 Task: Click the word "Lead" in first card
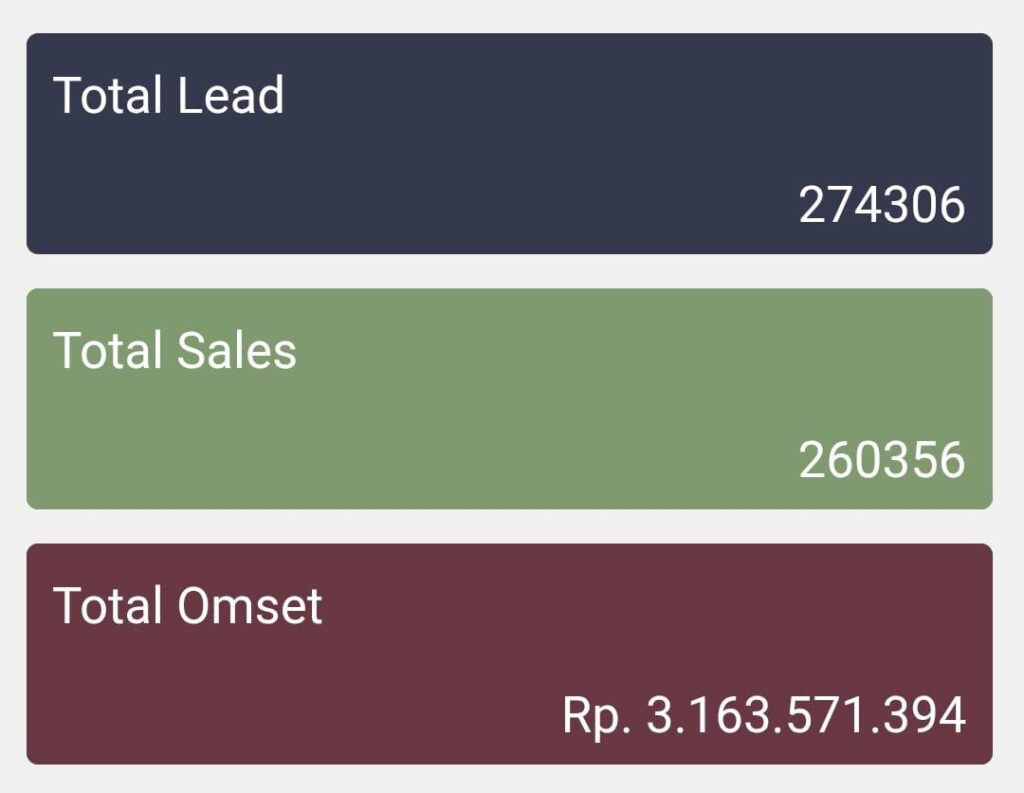pyautogui.click(x=230, y=96)
